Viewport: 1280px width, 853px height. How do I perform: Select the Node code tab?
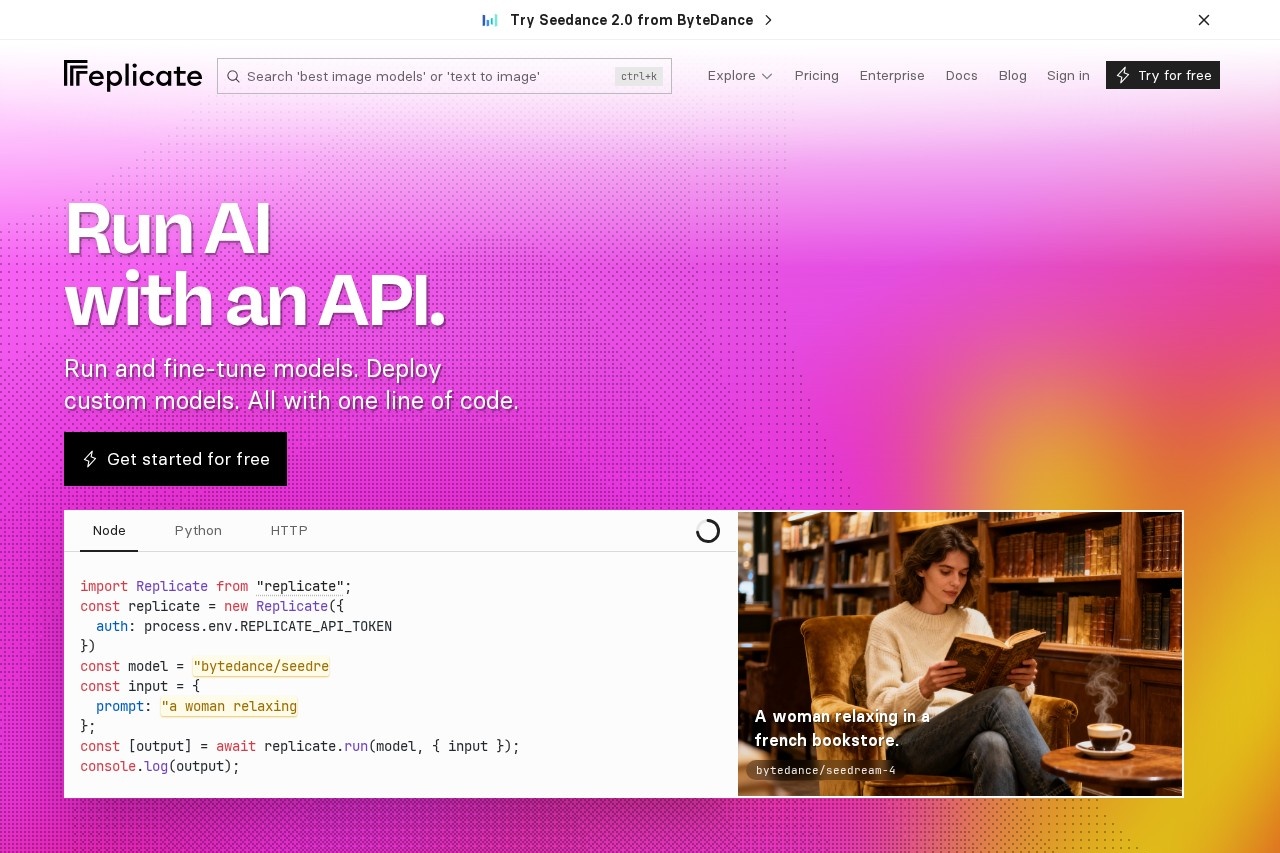point(109,531)
